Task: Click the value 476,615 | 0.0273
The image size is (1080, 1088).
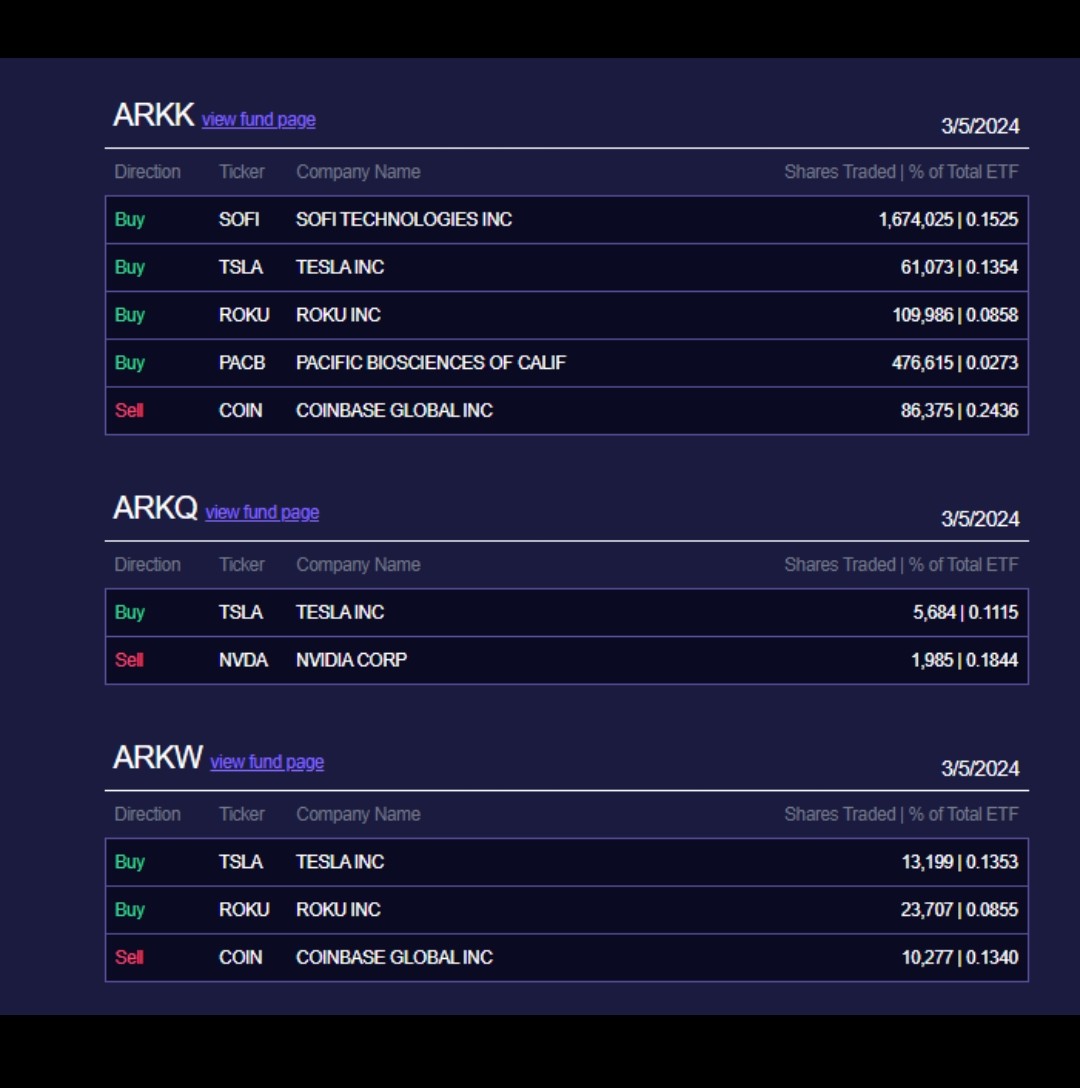Action: [955, 363]
